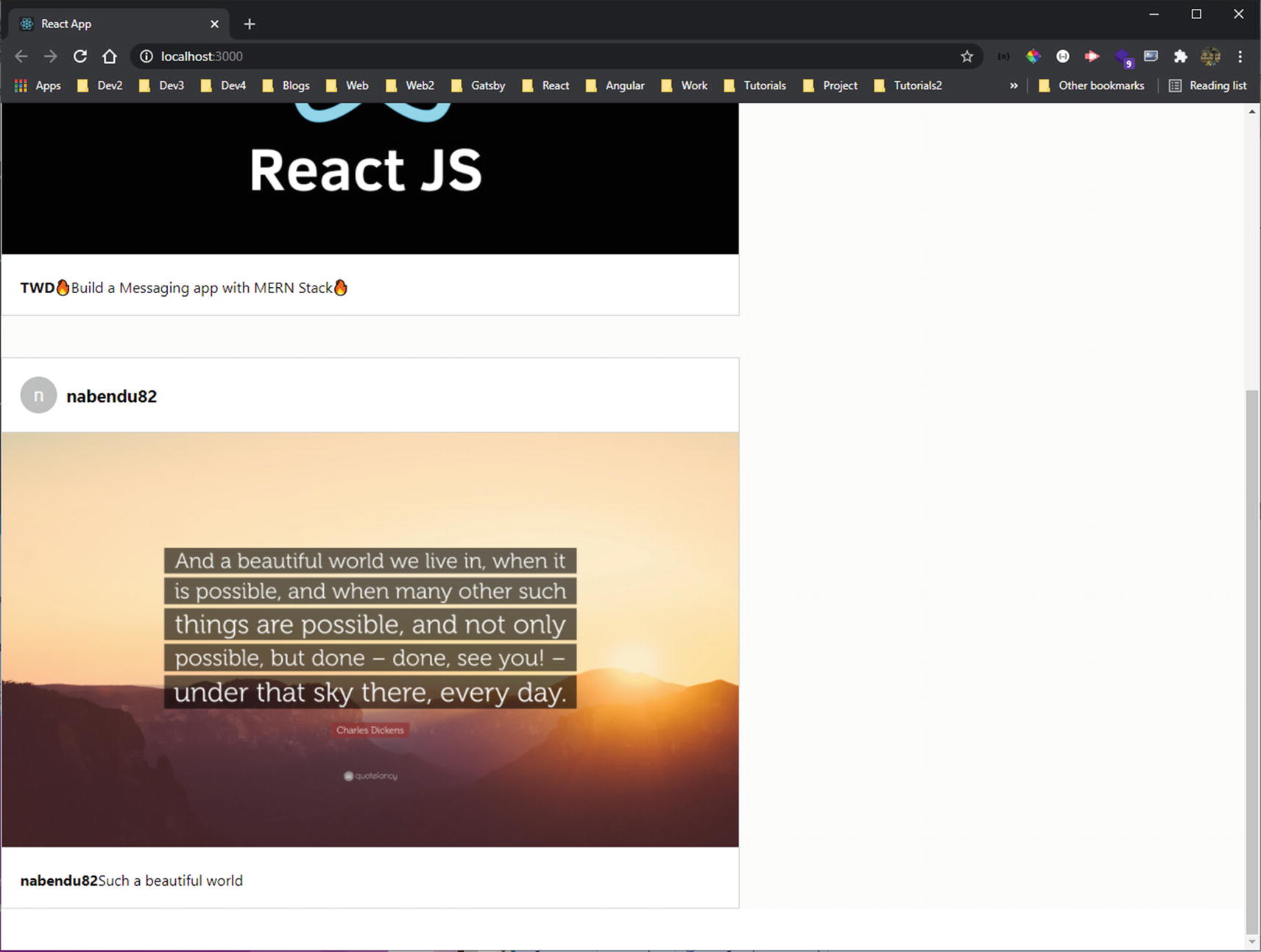Click the user profile avatar in toolbar

tap(1210, 57)
